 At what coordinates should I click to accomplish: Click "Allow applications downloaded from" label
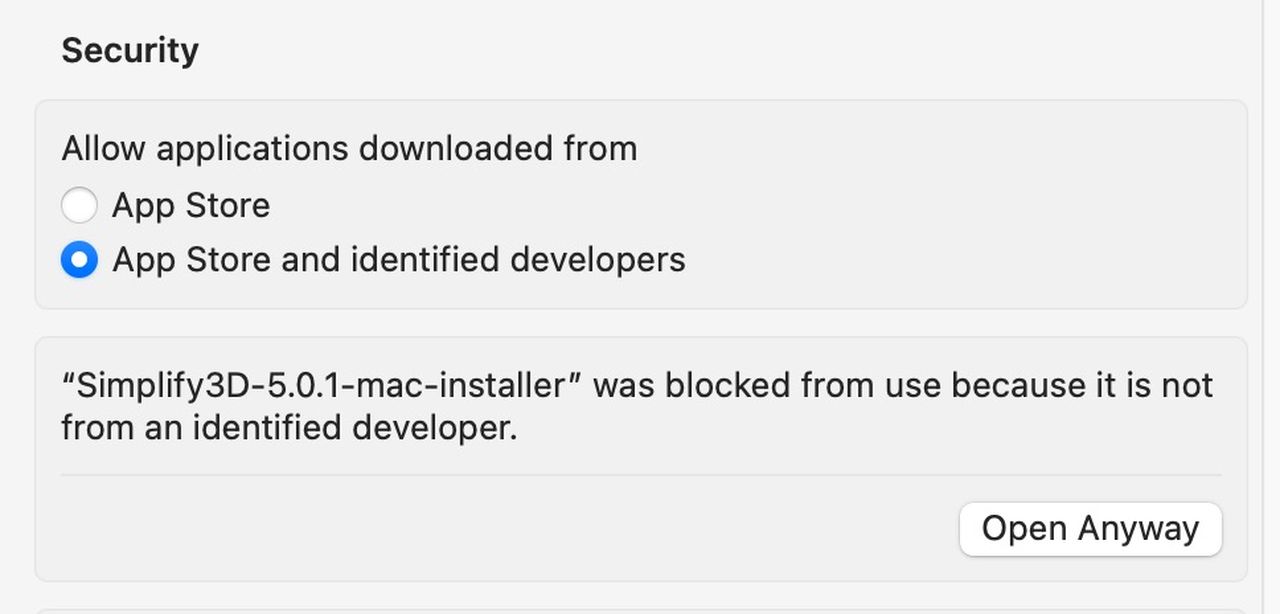point(349,149)
